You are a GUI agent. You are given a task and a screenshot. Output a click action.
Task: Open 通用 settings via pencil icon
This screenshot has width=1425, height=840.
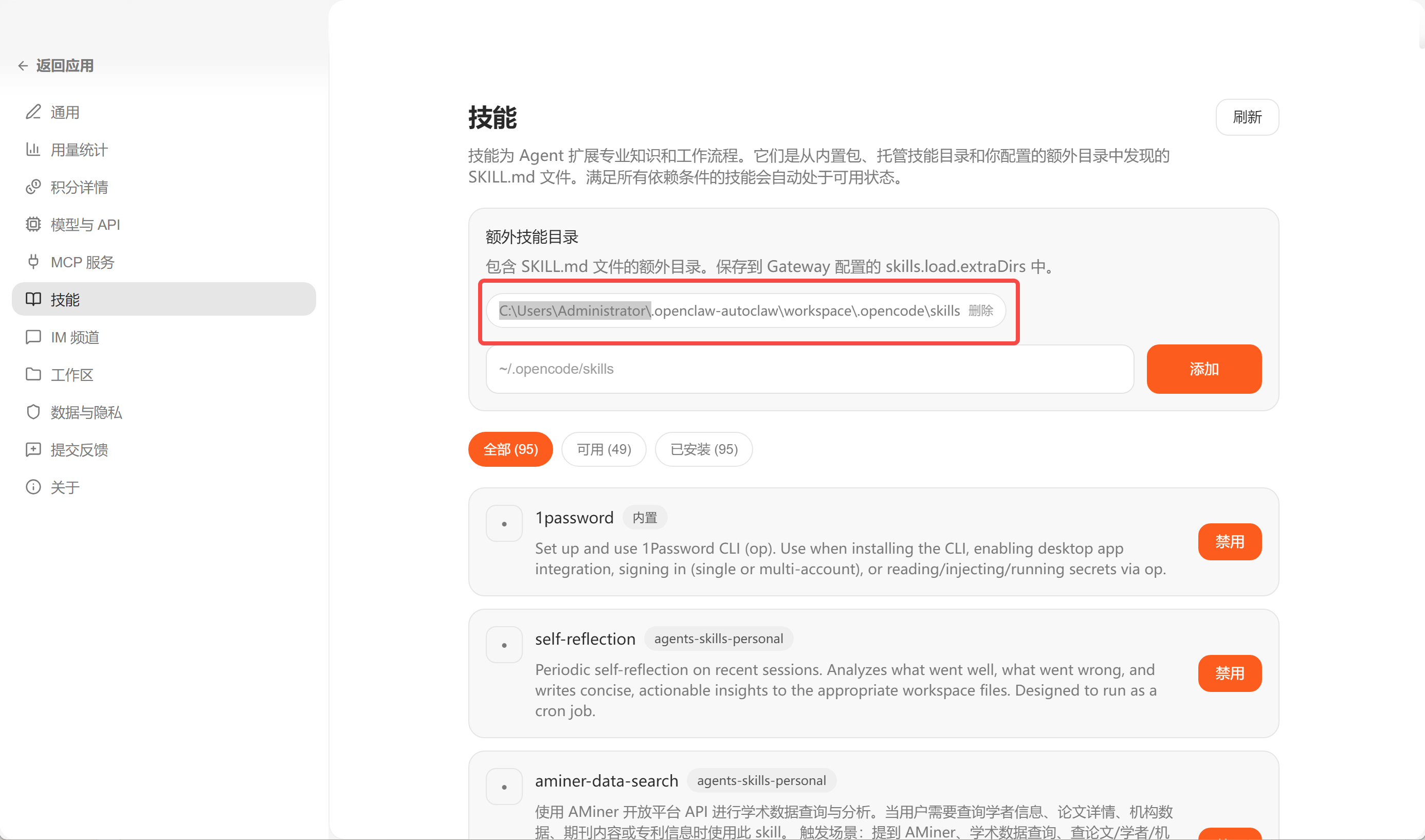33,112
